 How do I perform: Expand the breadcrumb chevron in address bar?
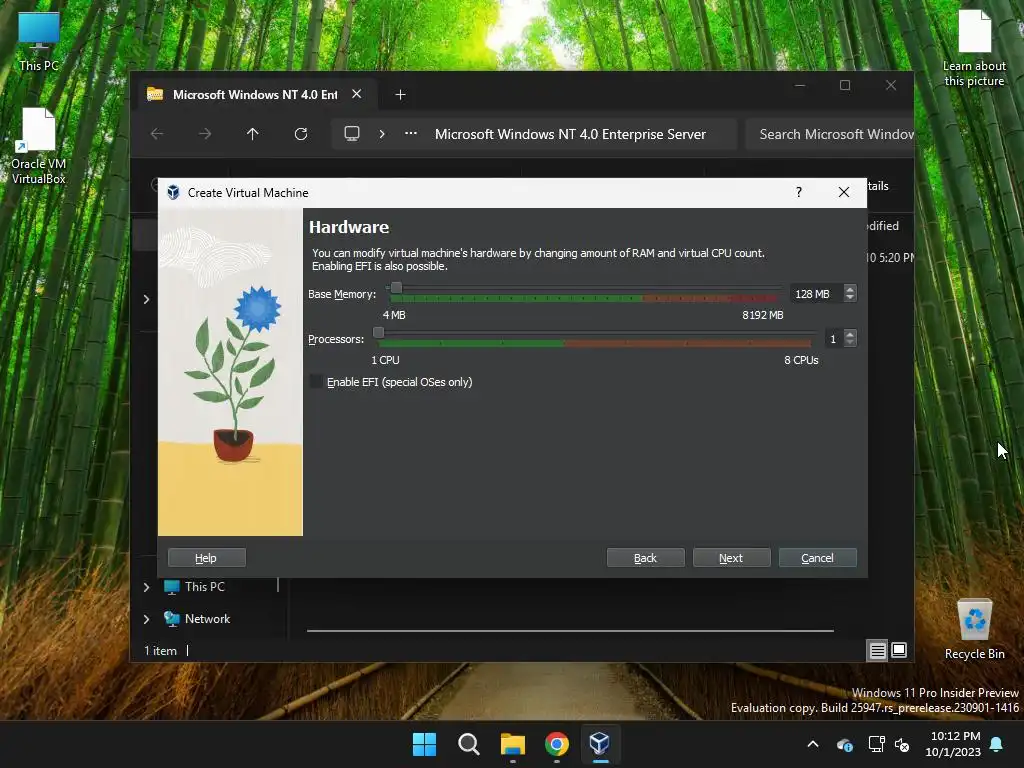coord(382,134)
